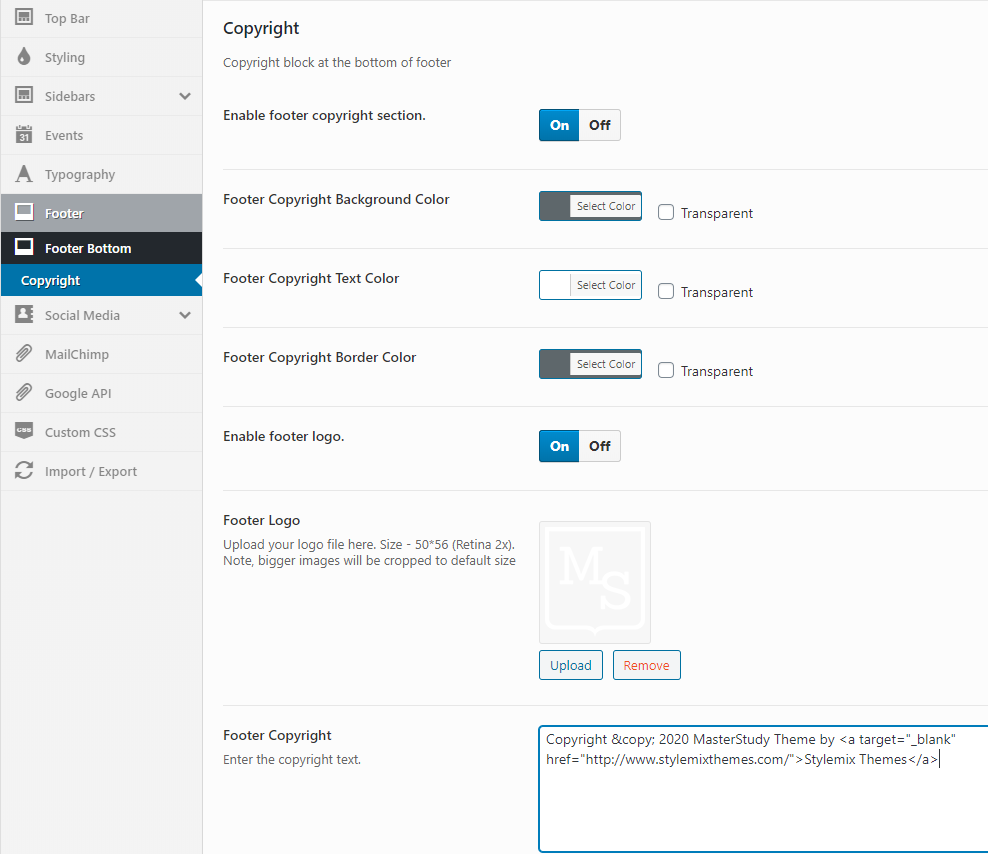The height and width of the screenshot is (854, 988).
Task: Click the Typography letter icon
Action: pos(24,174)
